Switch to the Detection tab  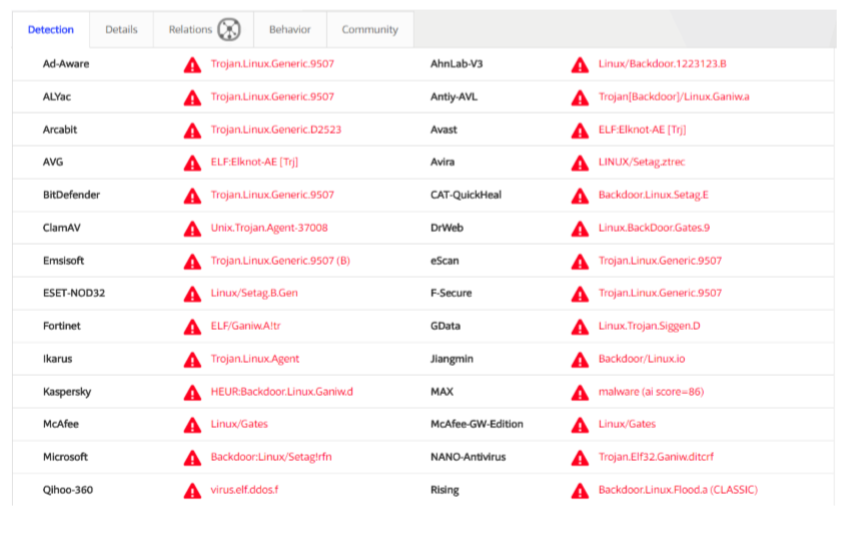tap(51, 30)
